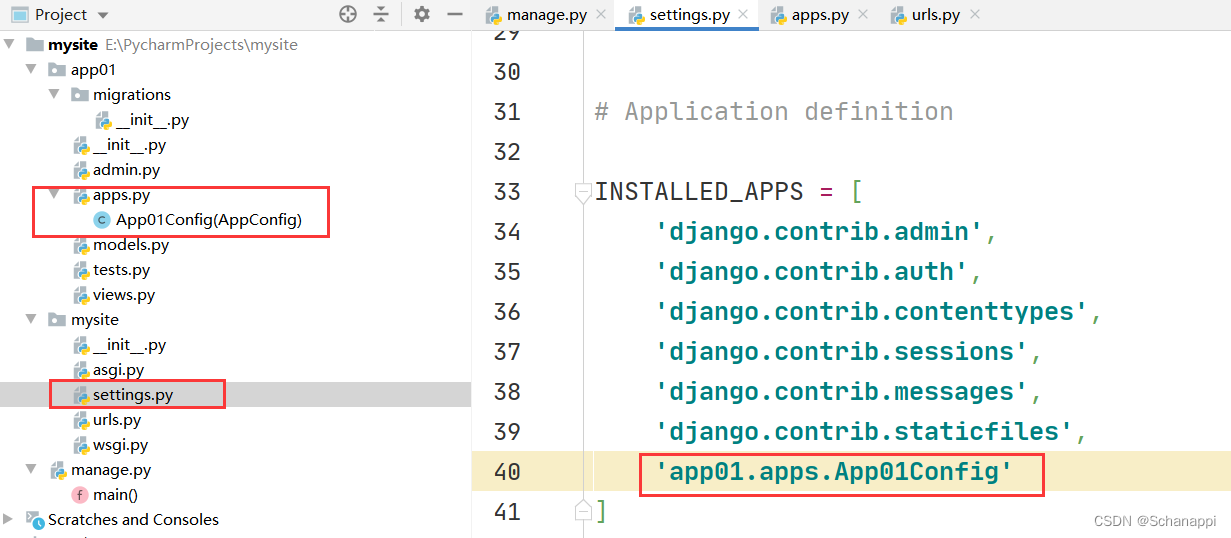Expand Scratches and Consoles node
The image size is (1231, 538).
coord(9,520)
